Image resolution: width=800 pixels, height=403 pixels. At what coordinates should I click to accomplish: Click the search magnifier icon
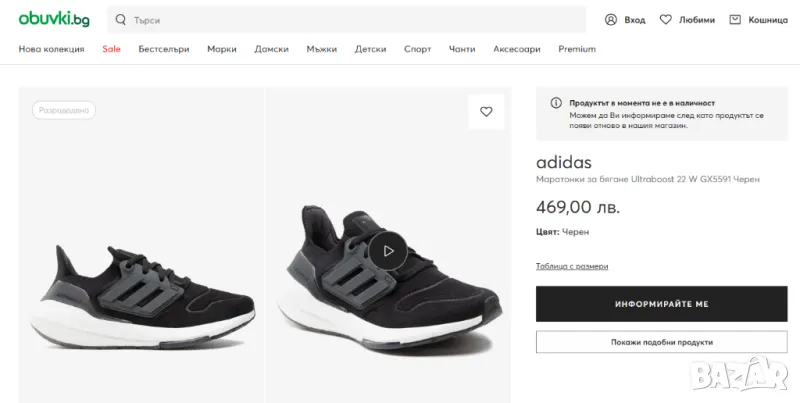point(121,20)
